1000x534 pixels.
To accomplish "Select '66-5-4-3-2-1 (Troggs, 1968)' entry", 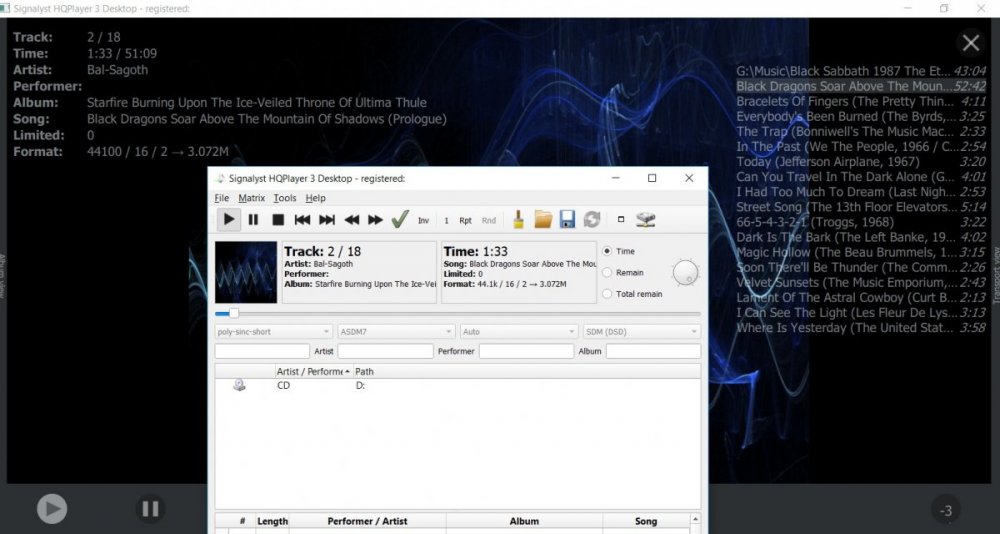I will pos(861,222).
